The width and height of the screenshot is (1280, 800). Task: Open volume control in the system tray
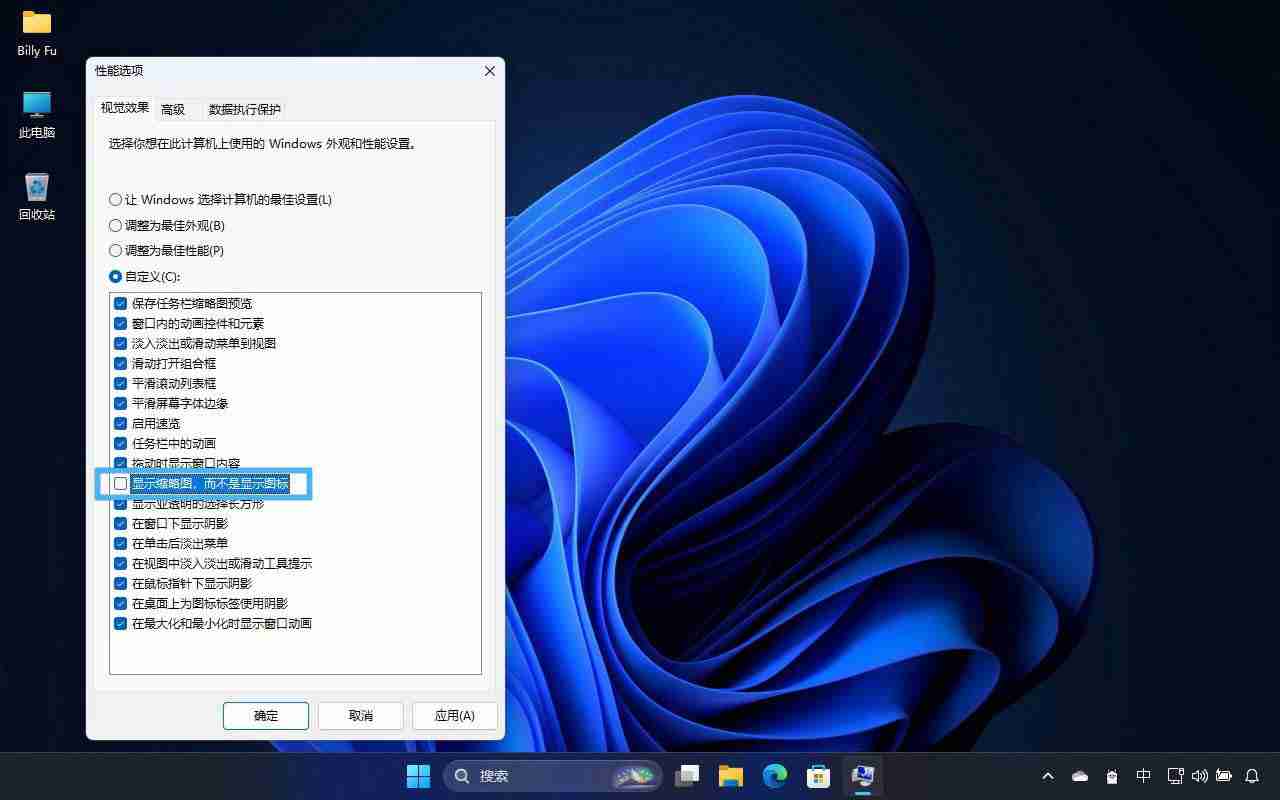[1199, 775]
